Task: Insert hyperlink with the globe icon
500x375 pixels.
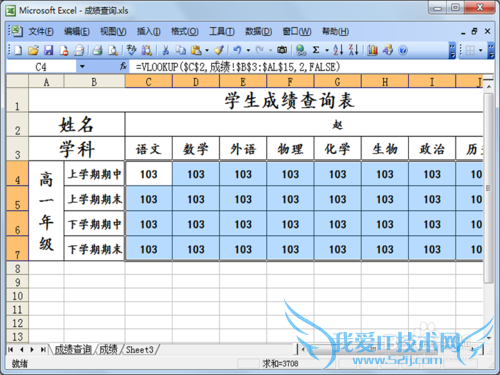Action: click(x=301, y=50)
